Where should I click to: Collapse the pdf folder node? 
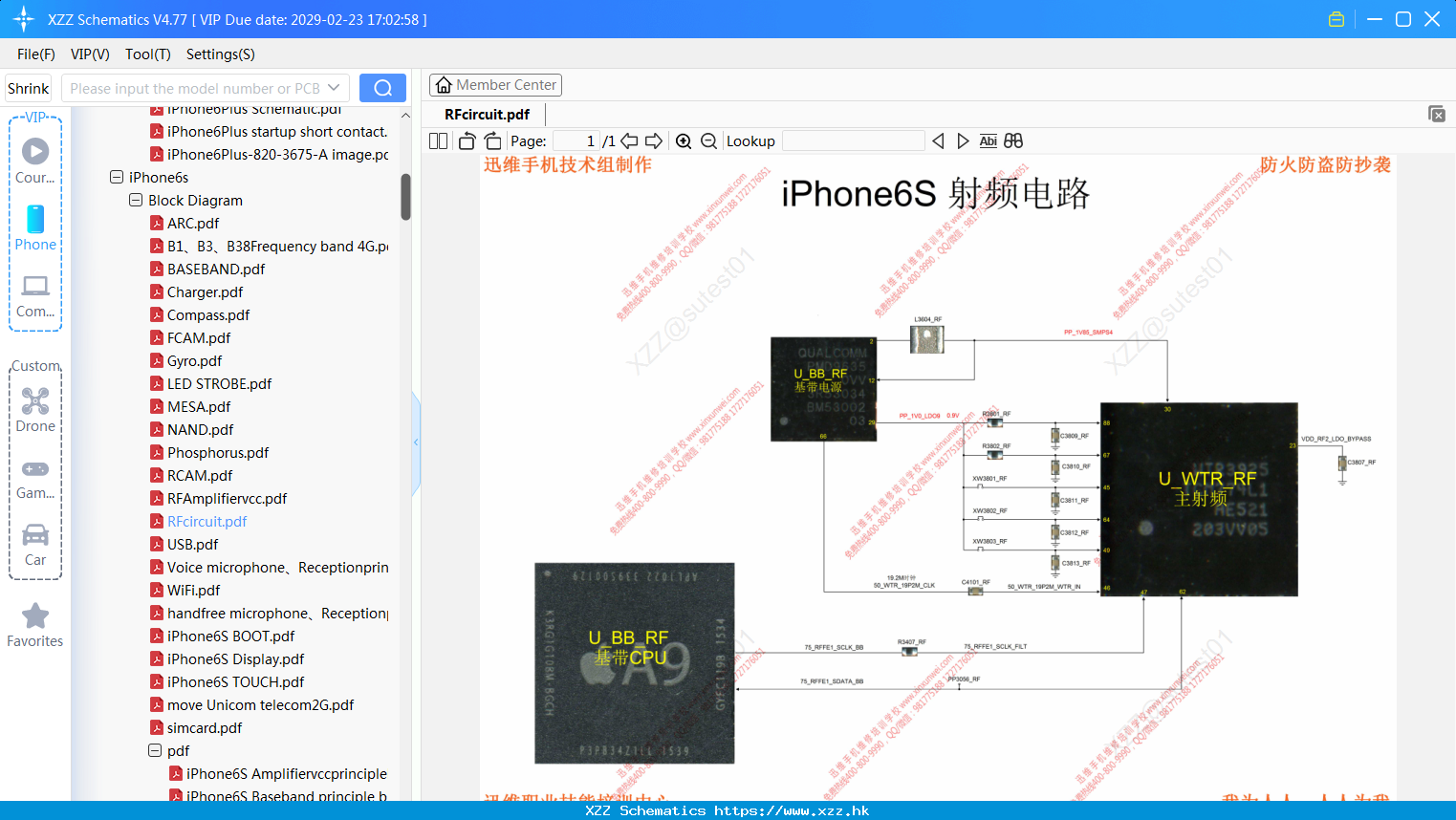tap(155, 750)
